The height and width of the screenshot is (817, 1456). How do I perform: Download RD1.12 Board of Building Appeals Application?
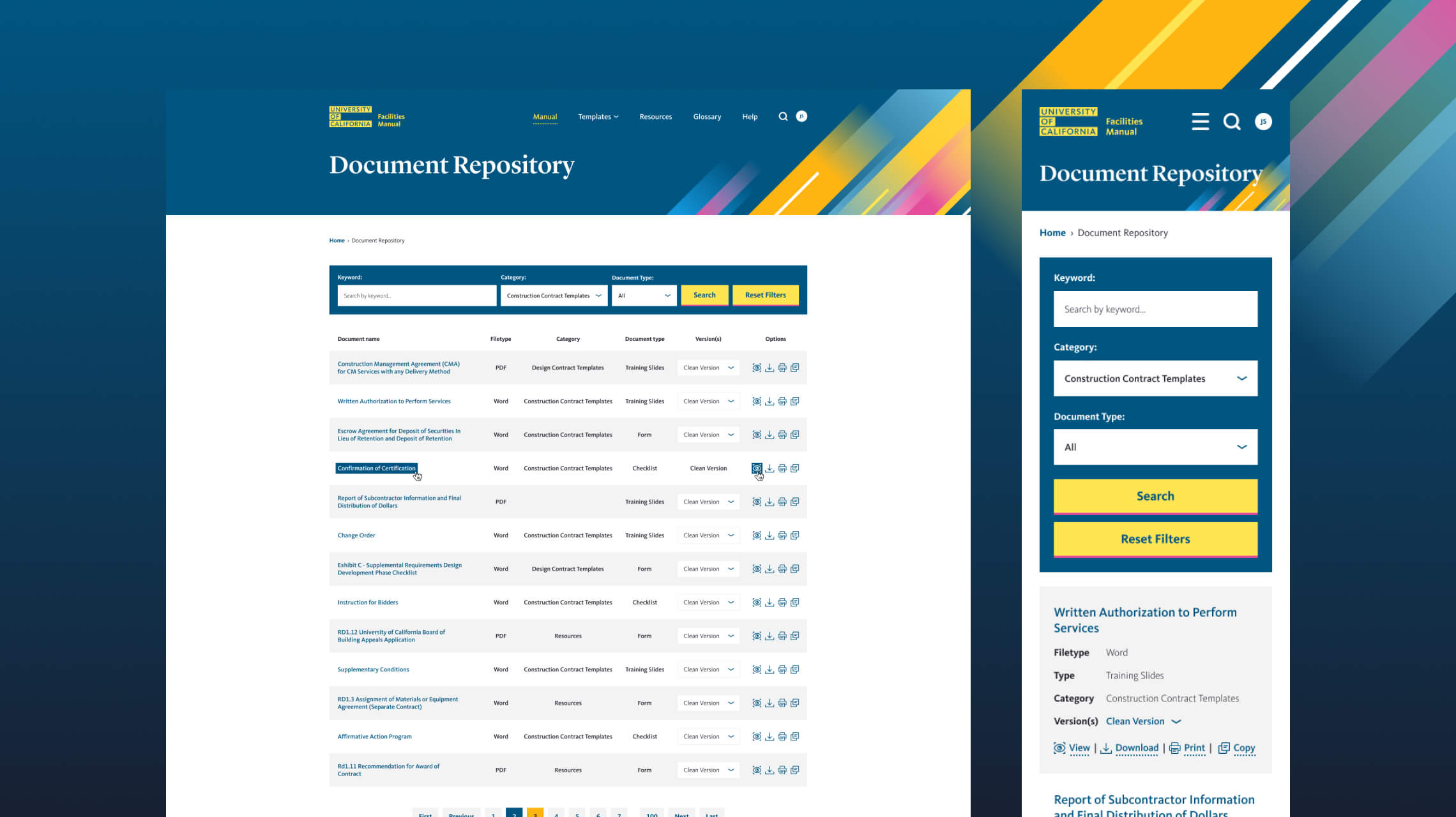point(770,636)
